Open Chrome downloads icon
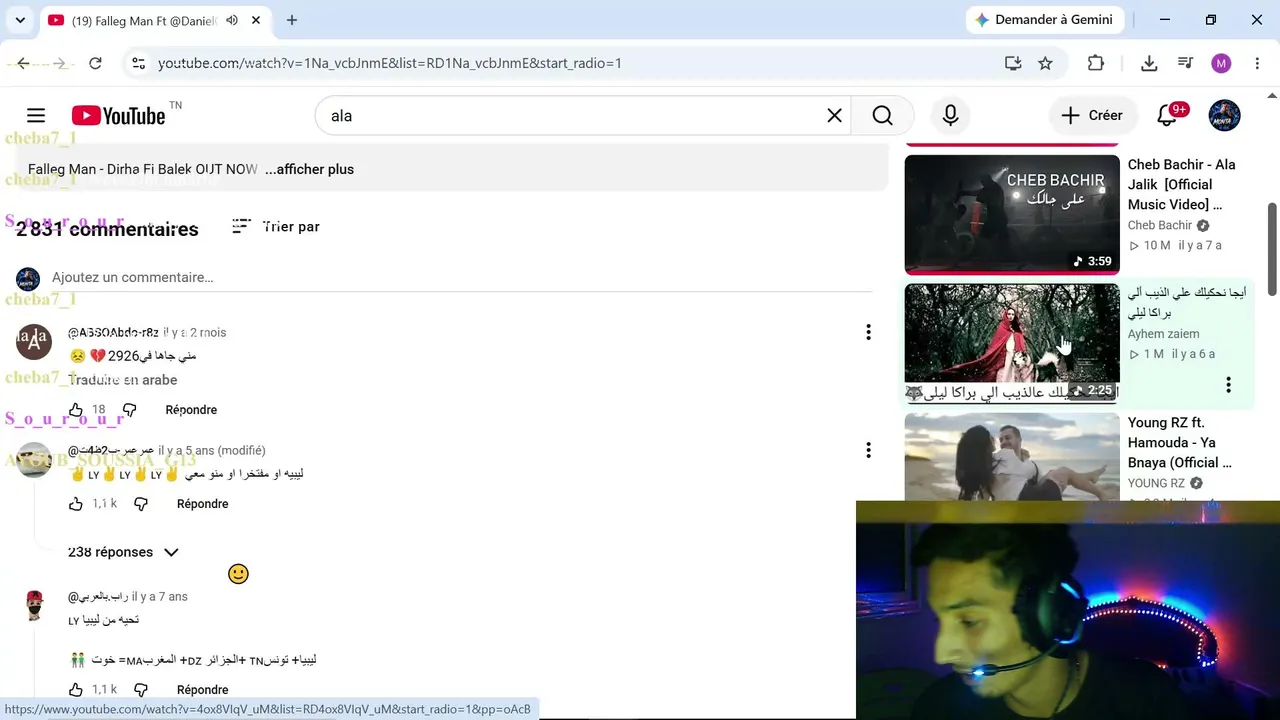Viewport: 1280px width, 720px height. [x=1149, y=63]
